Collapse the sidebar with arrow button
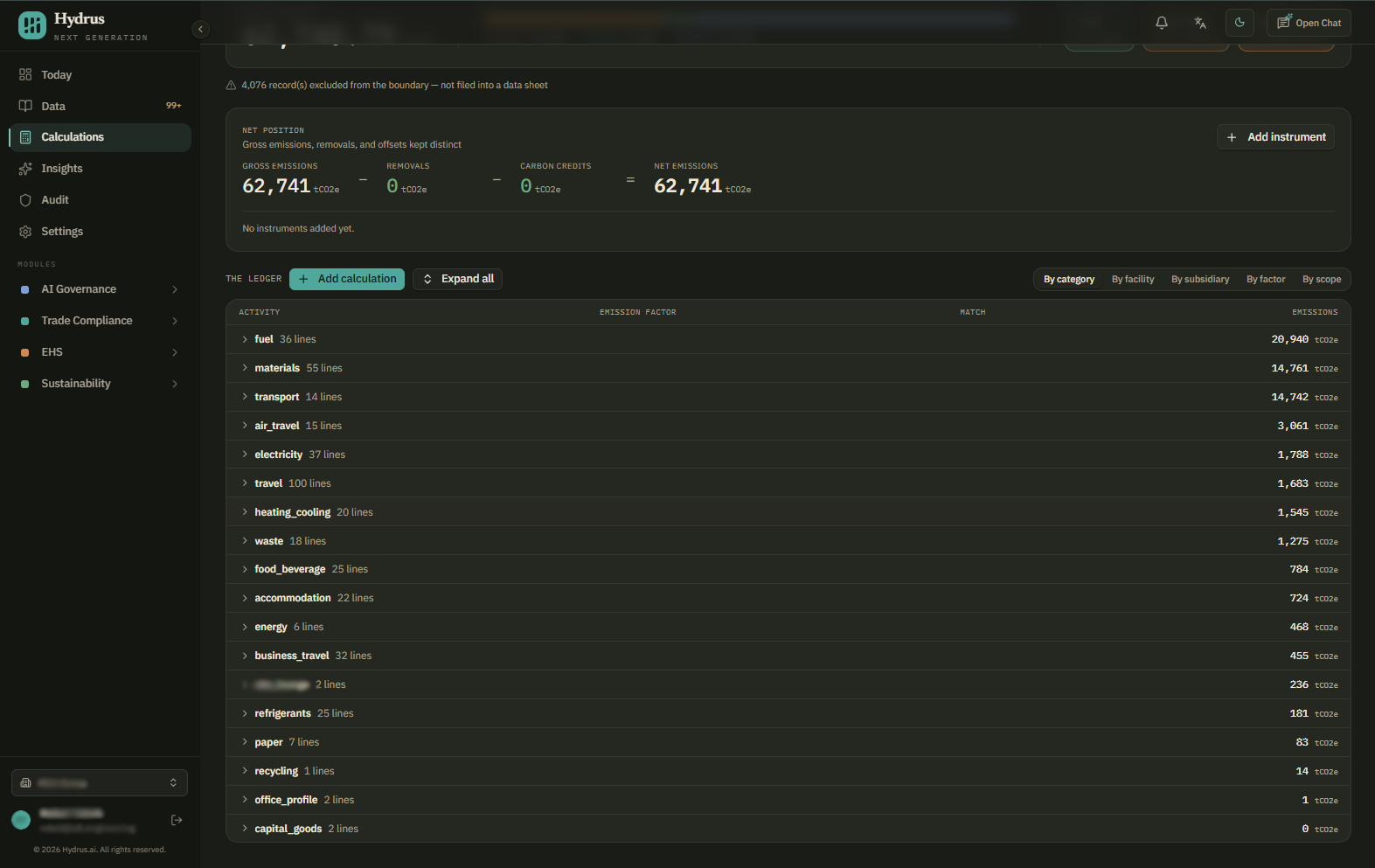Screen dimensions: 1375x868 tap(200, 29)
